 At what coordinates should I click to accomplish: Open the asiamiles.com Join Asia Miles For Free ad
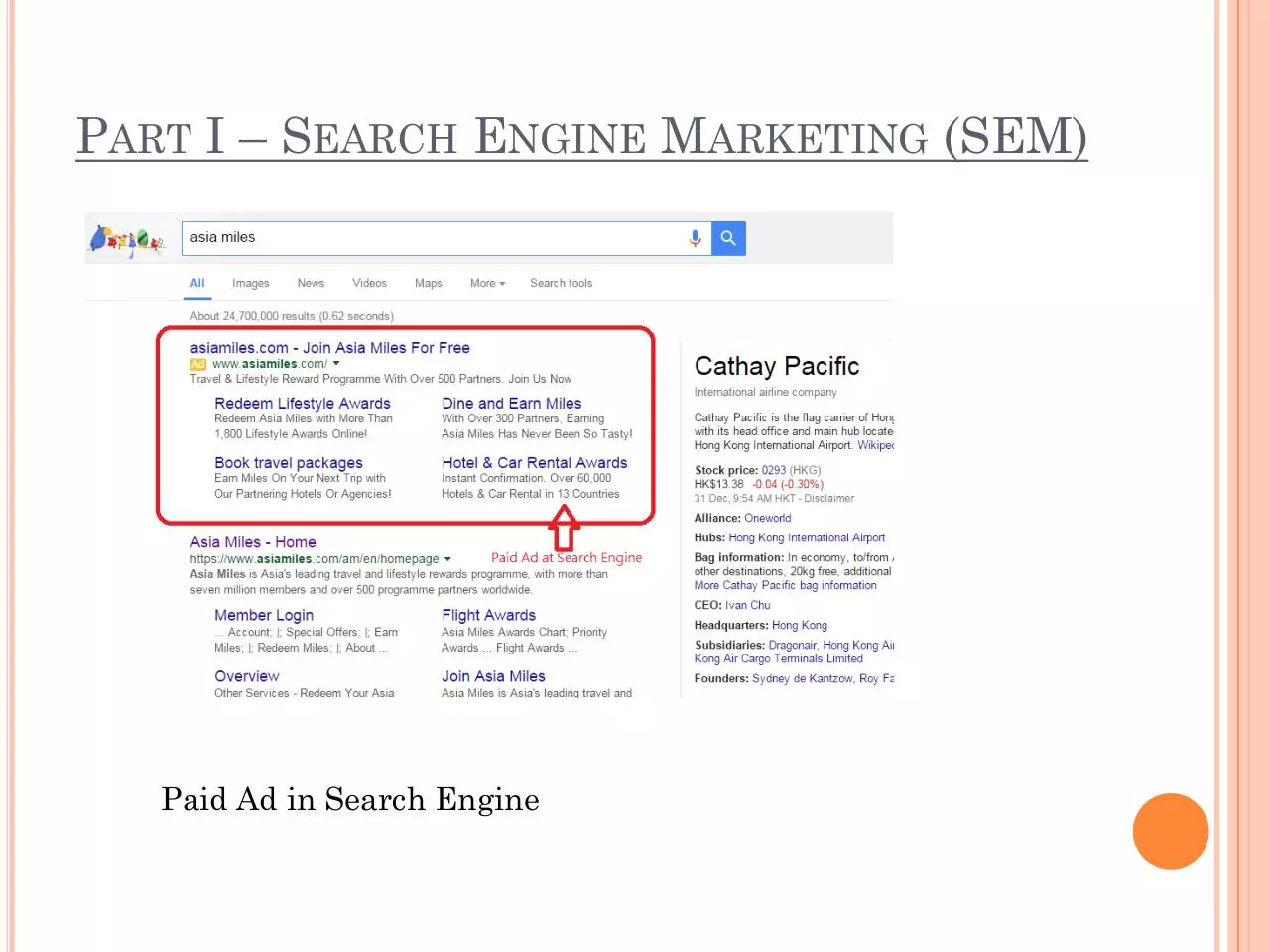tap(329, 348)
